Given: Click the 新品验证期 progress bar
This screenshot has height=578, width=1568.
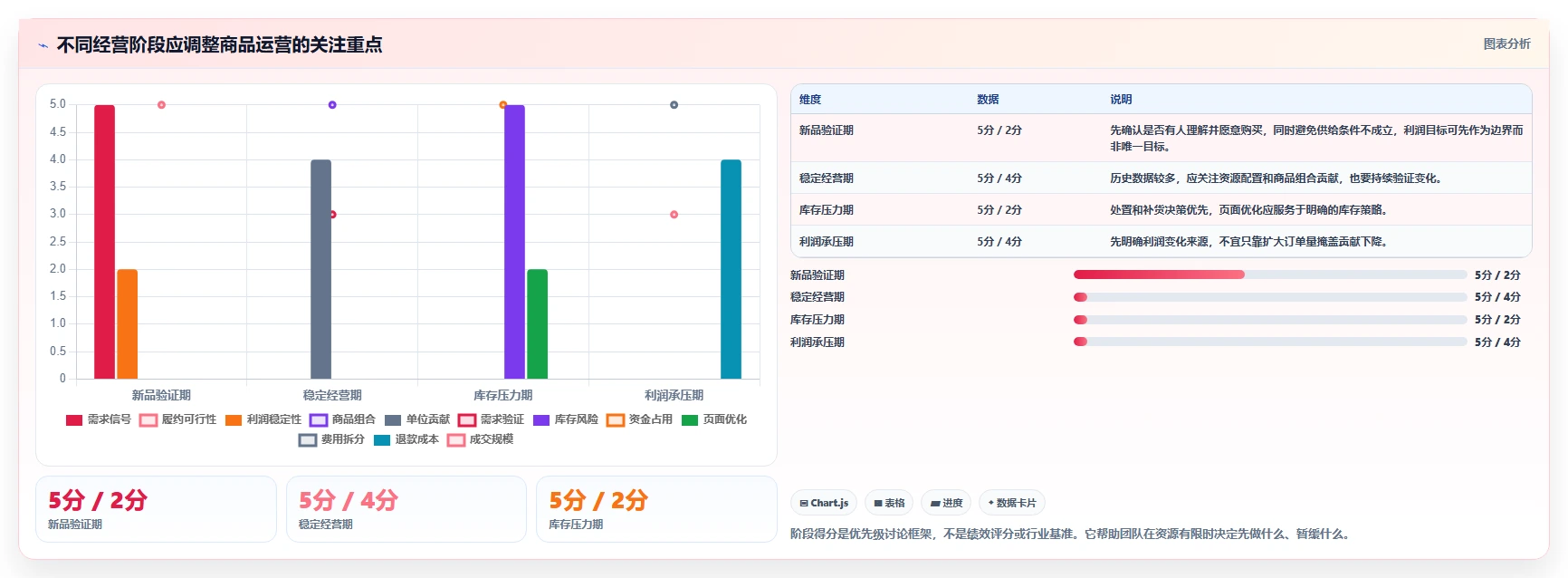Looking at the screenshot, I should click(1270, 275).
